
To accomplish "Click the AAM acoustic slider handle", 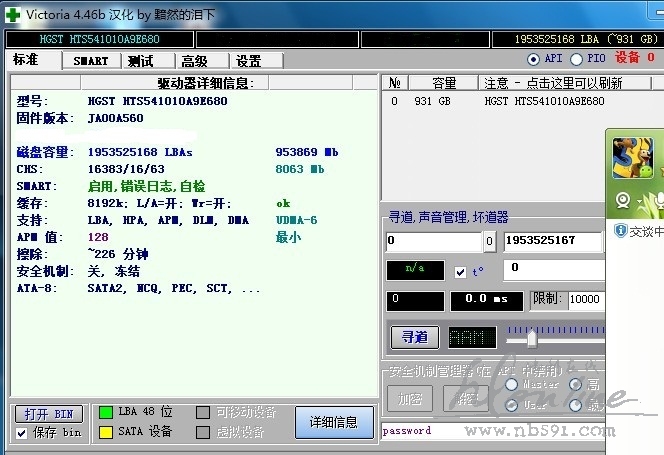I will coord(533,338).
